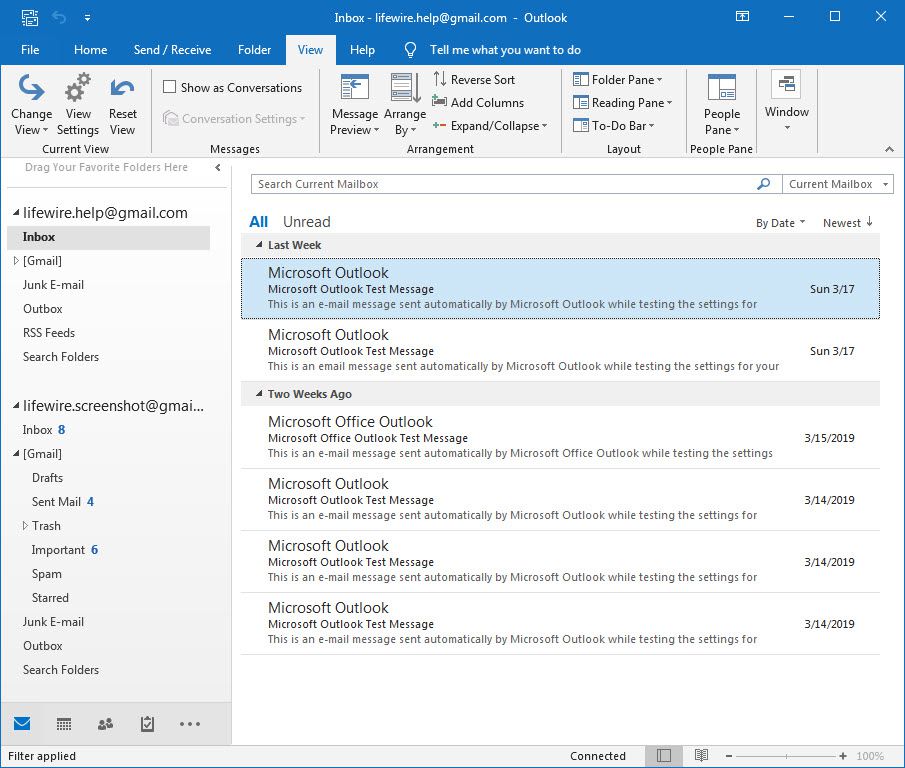The height and width of the screenshot is (768, 905).
Task: Switch to People view
Action: pos(105,724)
